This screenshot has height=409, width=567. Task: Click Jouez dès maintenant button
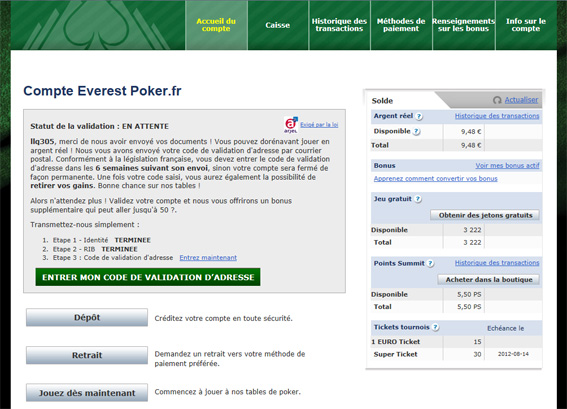(87, 393)
